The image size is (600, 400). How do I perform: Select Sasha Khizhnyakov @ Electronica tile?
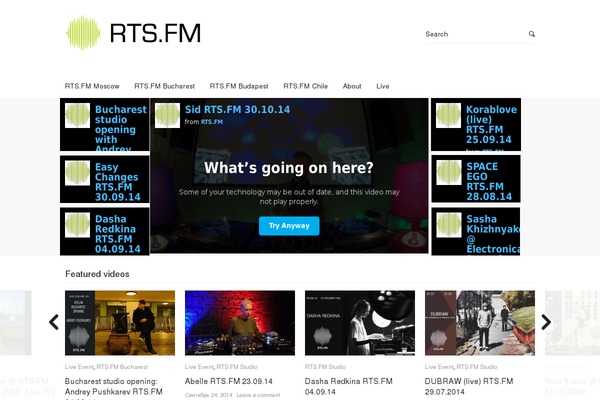click(476, 232)
